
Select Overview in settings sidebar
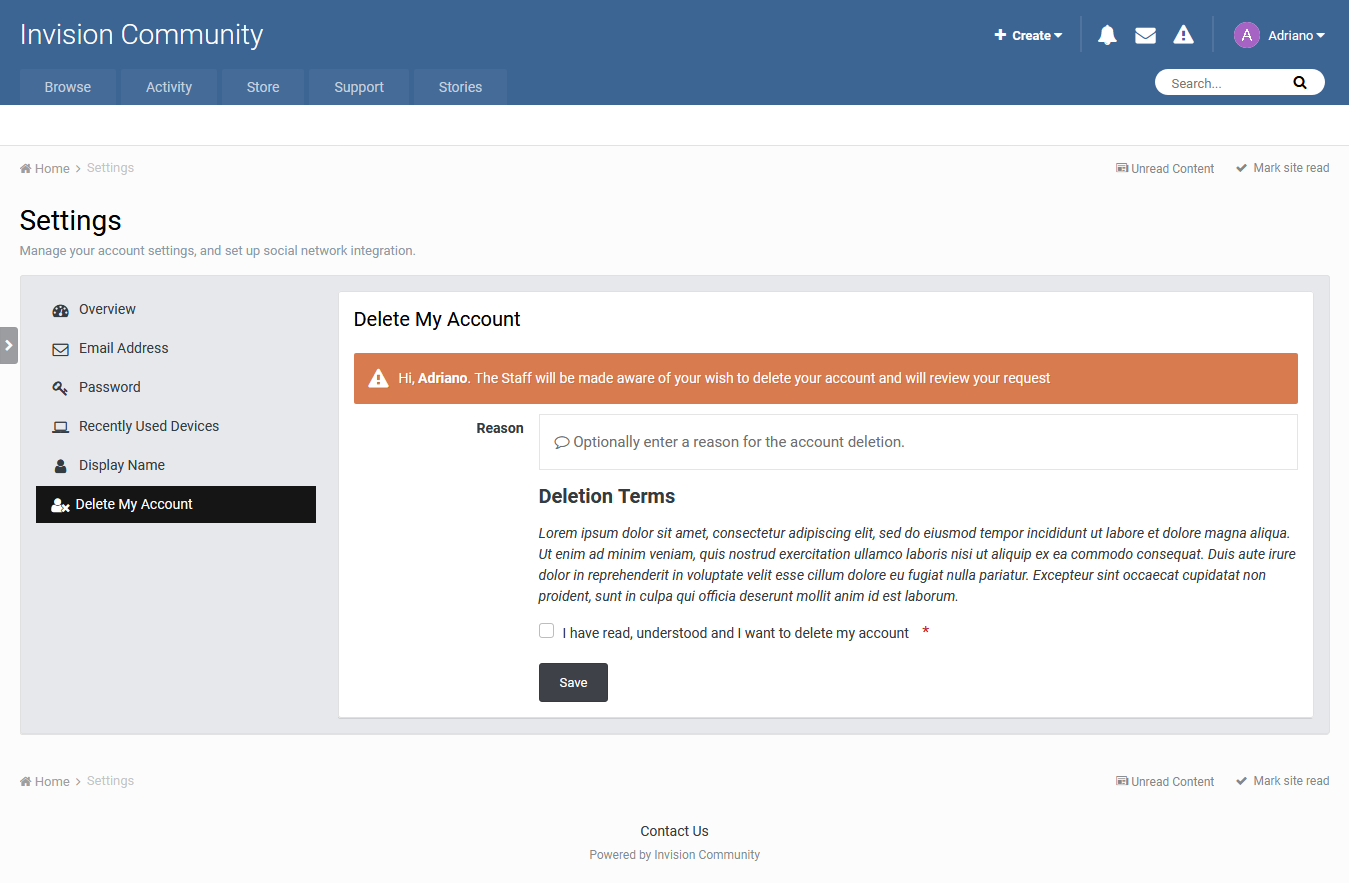pyautogui.click(x=176, y=310)
